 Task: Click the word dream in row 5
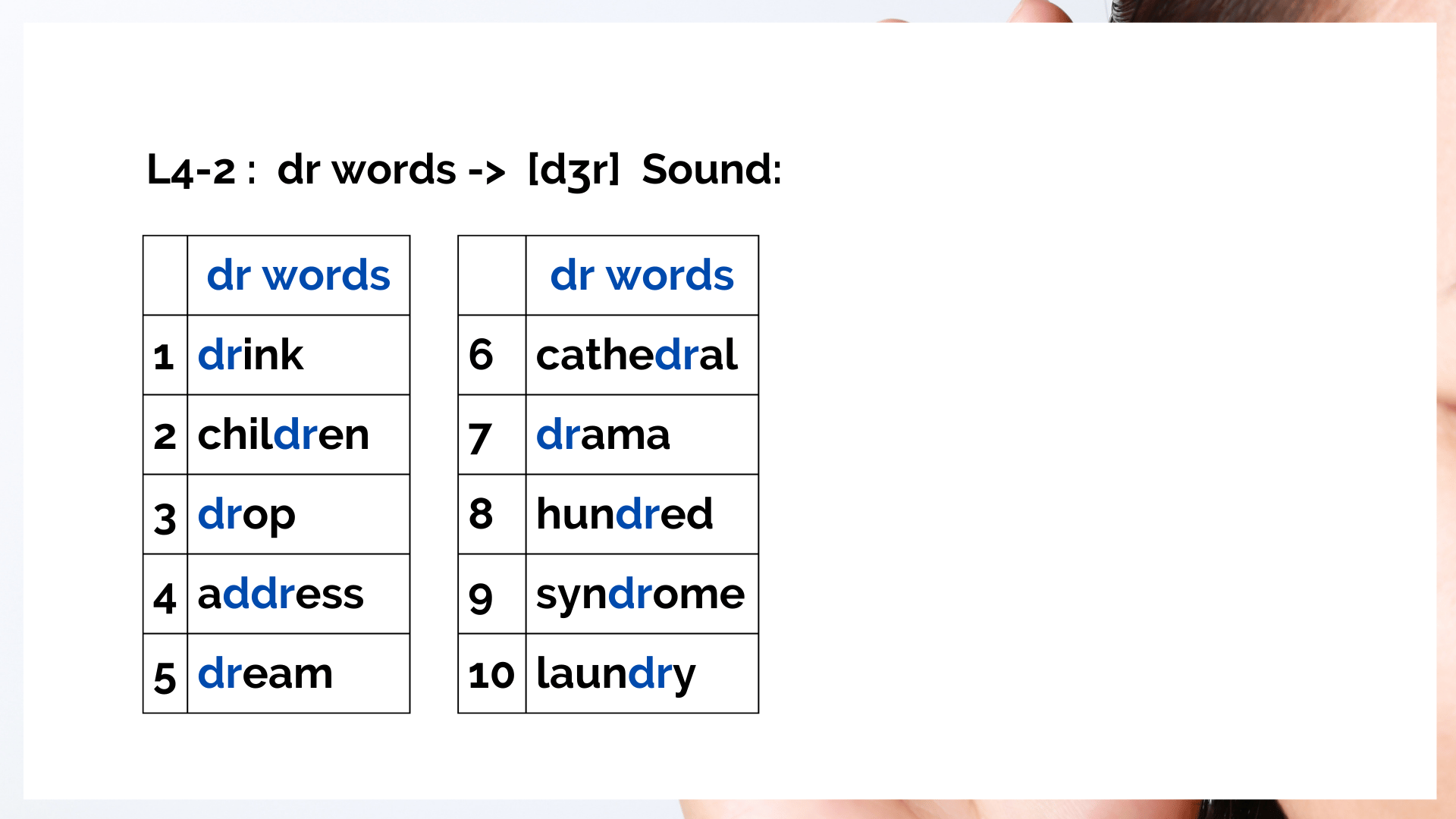[x=265, y=673]
